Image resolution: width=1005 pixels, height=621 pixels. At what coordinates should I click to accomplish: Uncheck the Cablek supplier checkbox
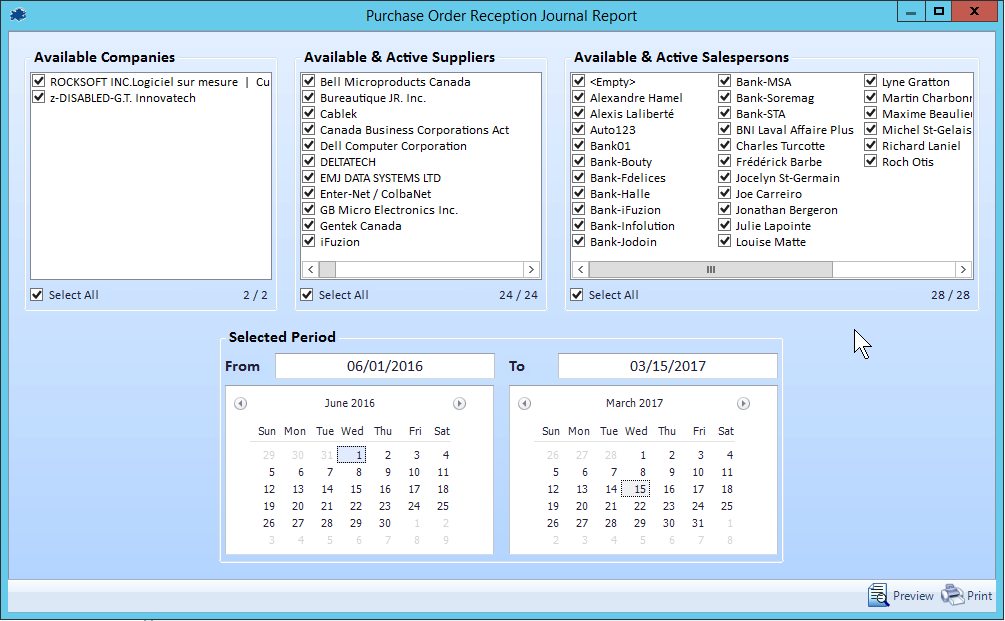point(309,114)
